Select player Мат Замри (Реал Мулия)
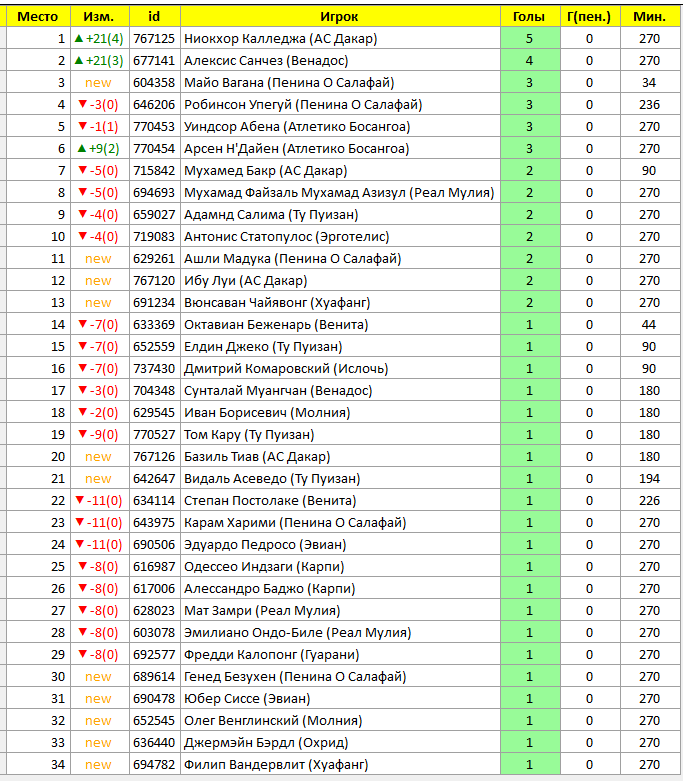 point(262,610)
